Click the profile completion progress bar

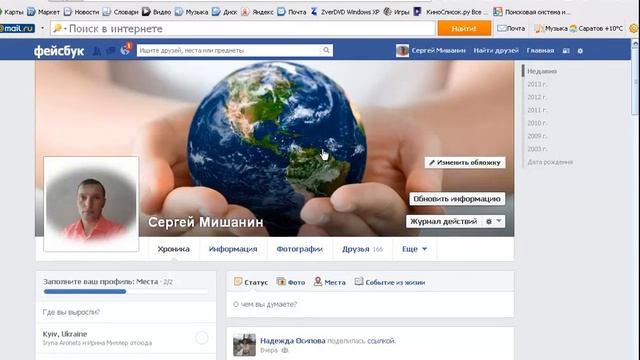tap(126, 291)
